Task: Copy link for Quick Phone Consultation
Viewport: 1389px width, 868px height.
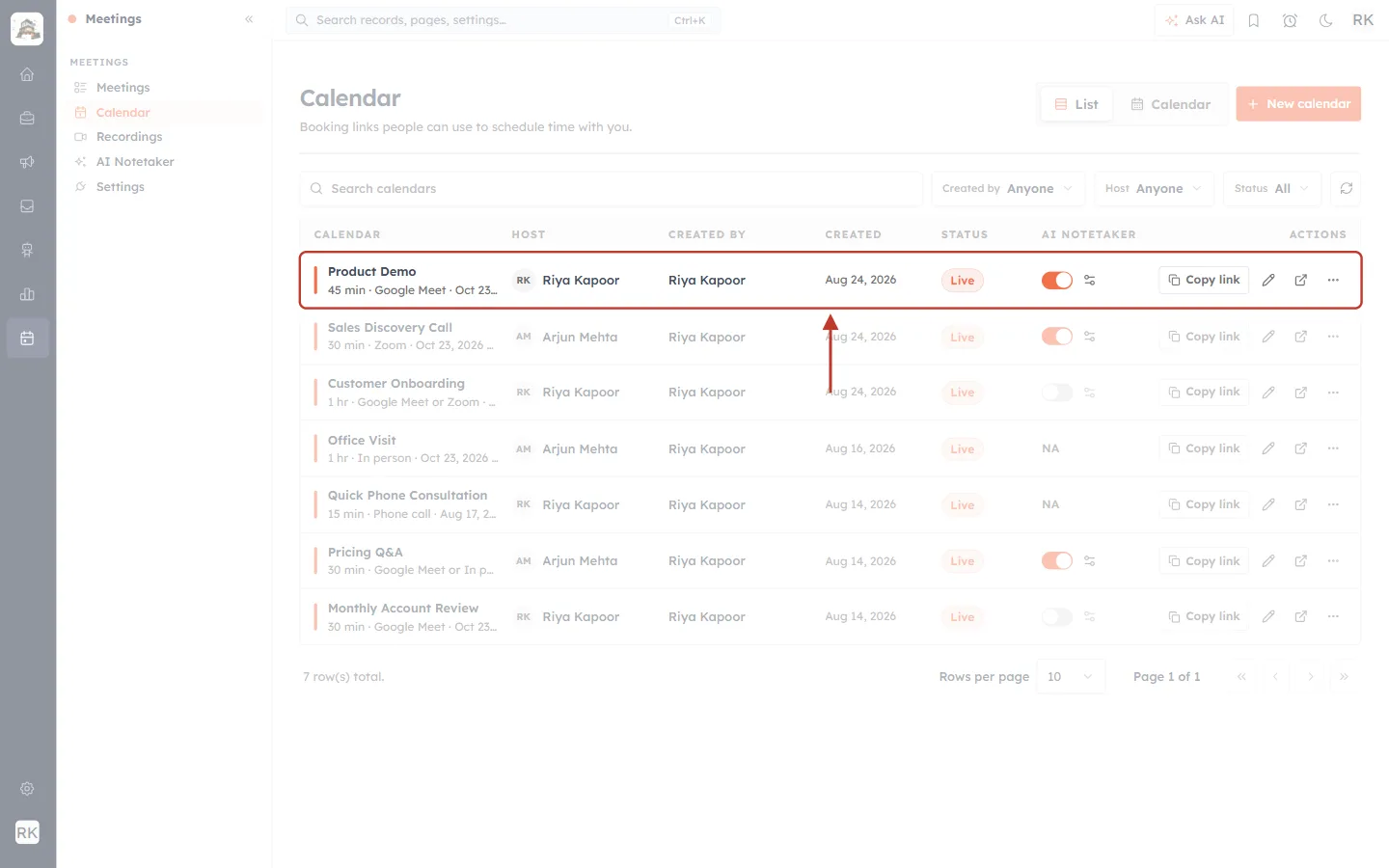Action: 1204,504
